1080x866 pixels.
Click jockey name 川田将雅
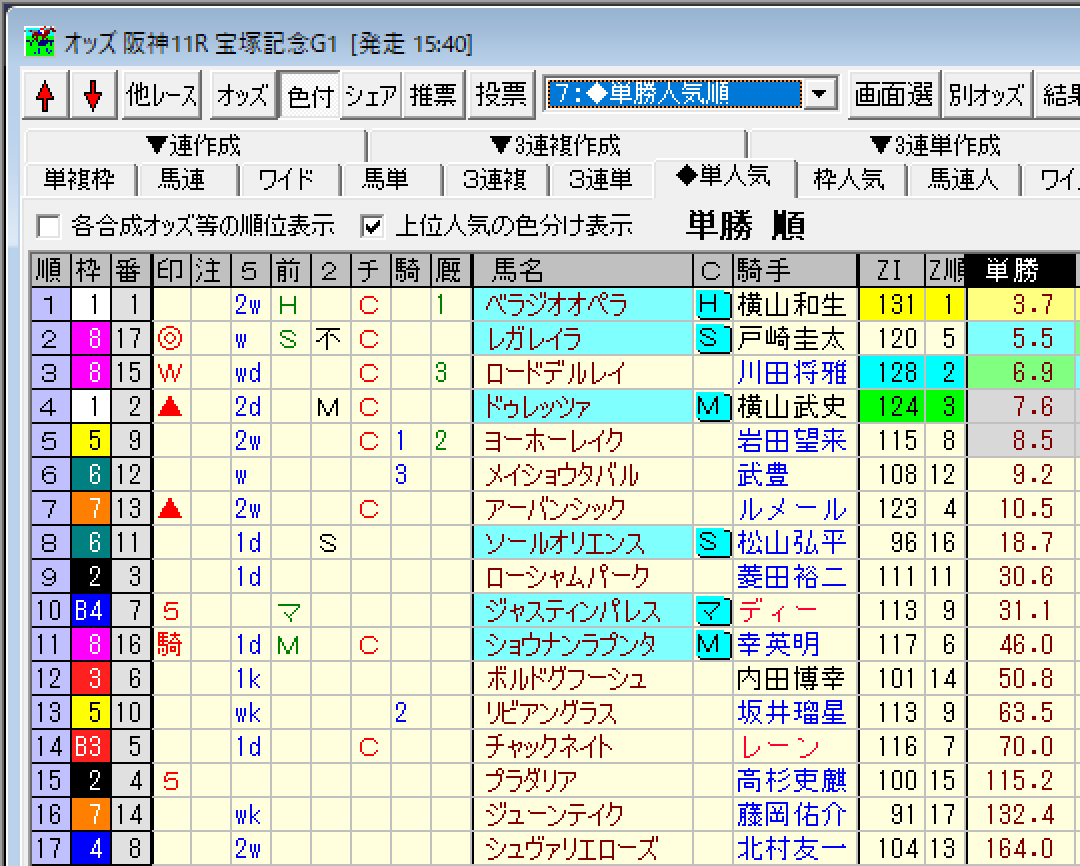click(791, 373)
